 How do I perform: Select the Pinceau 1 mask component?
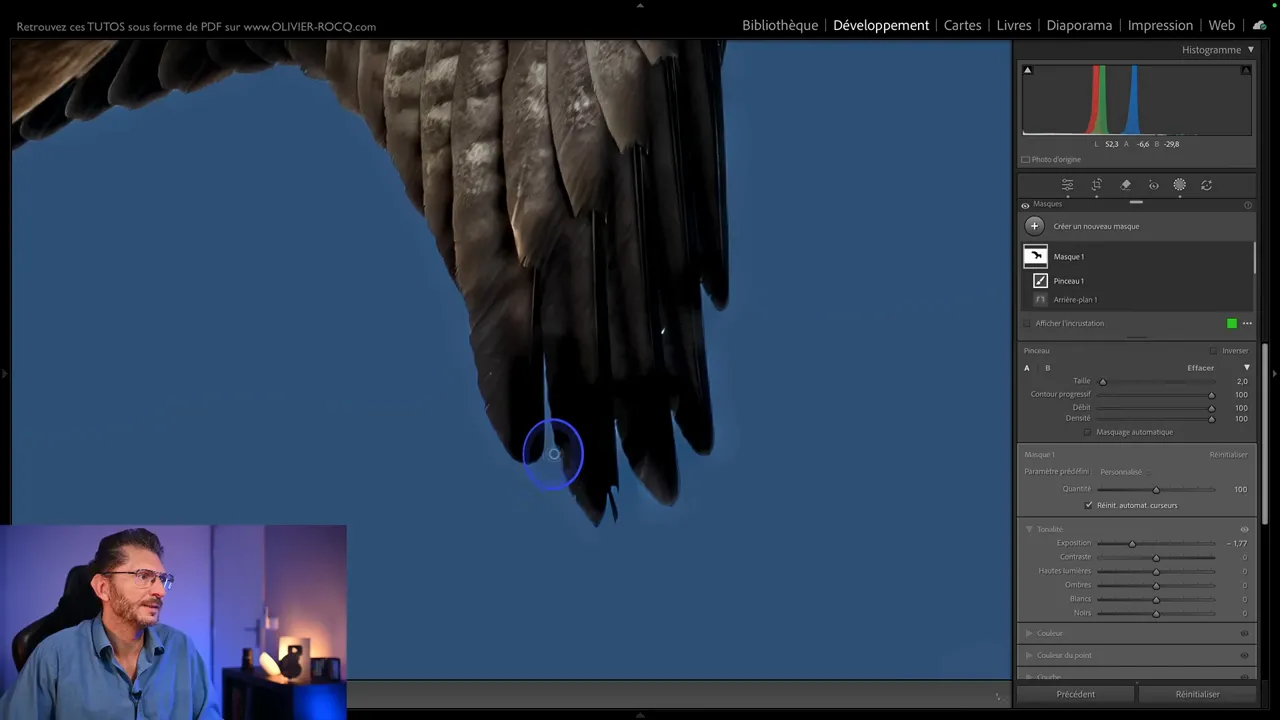1068,281
